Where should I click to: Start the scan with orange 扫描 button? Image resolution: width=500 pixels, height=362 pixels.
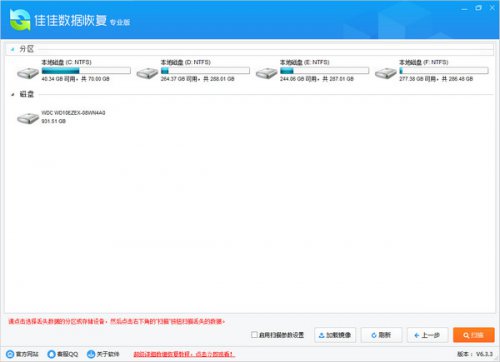pyautogui.click(x=474, y=335)
